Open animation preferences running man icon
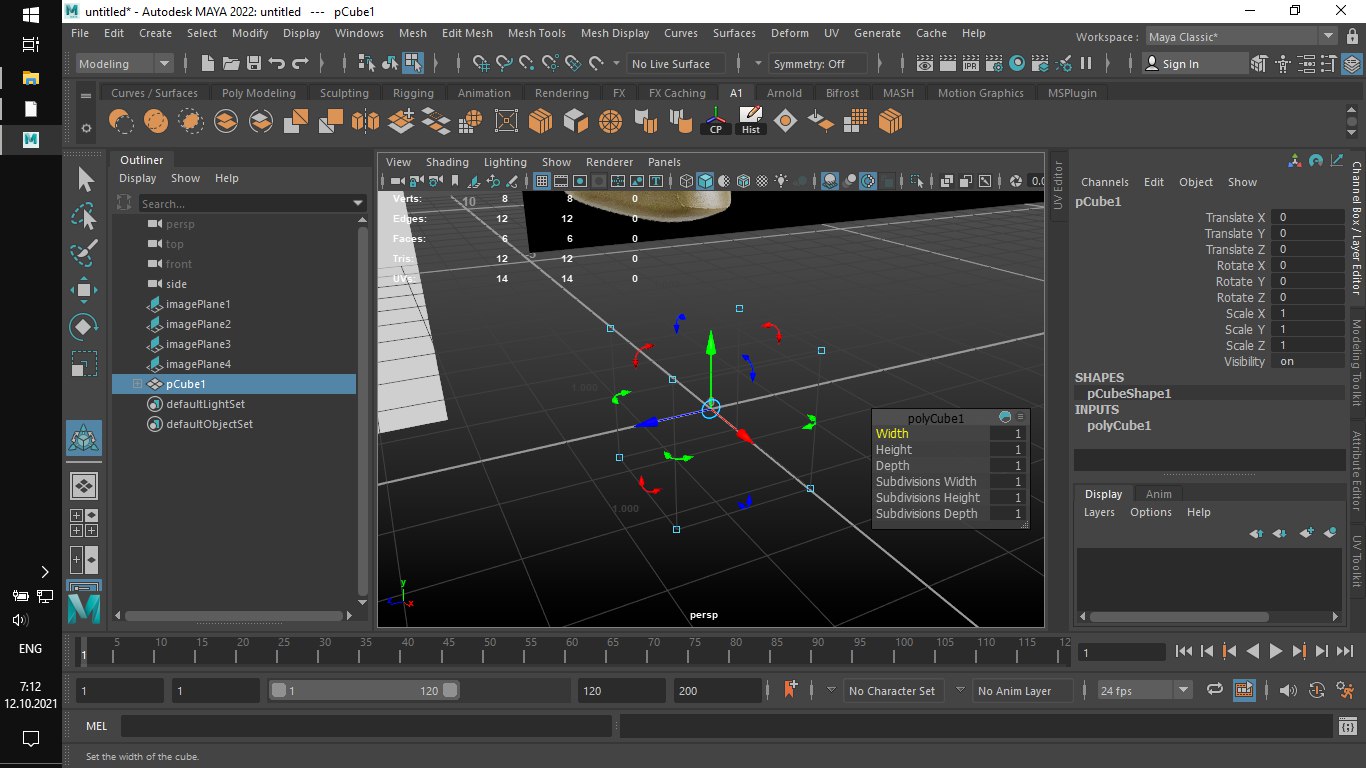The image size is (1366, 768). tap(1345, 690)
